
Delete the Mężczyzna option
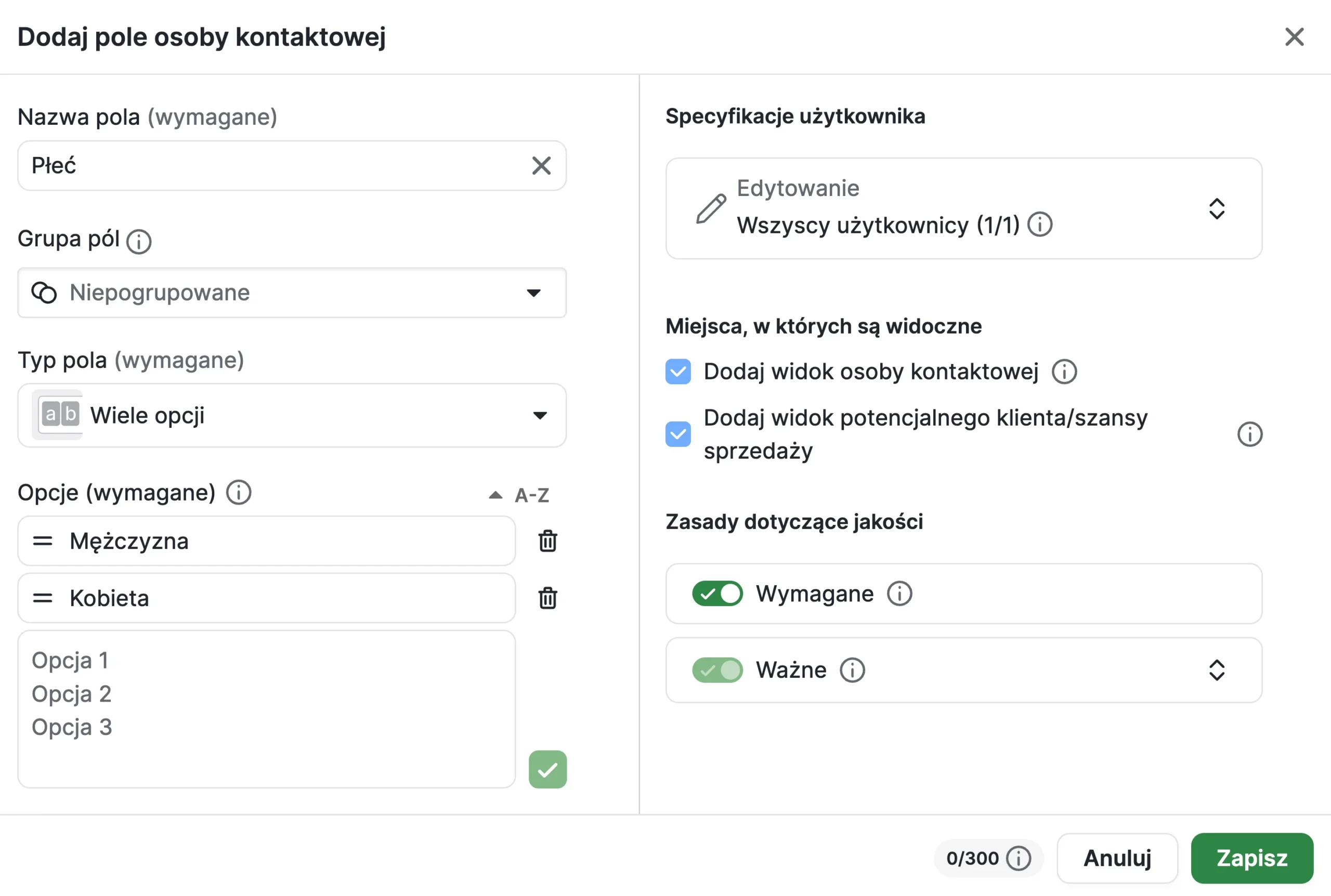point(547,541)
